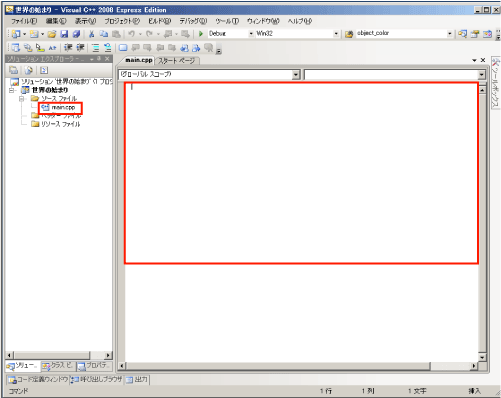501x398 pixels.
Task: Click the Save All toolbar icon
Action: point(76,34)
